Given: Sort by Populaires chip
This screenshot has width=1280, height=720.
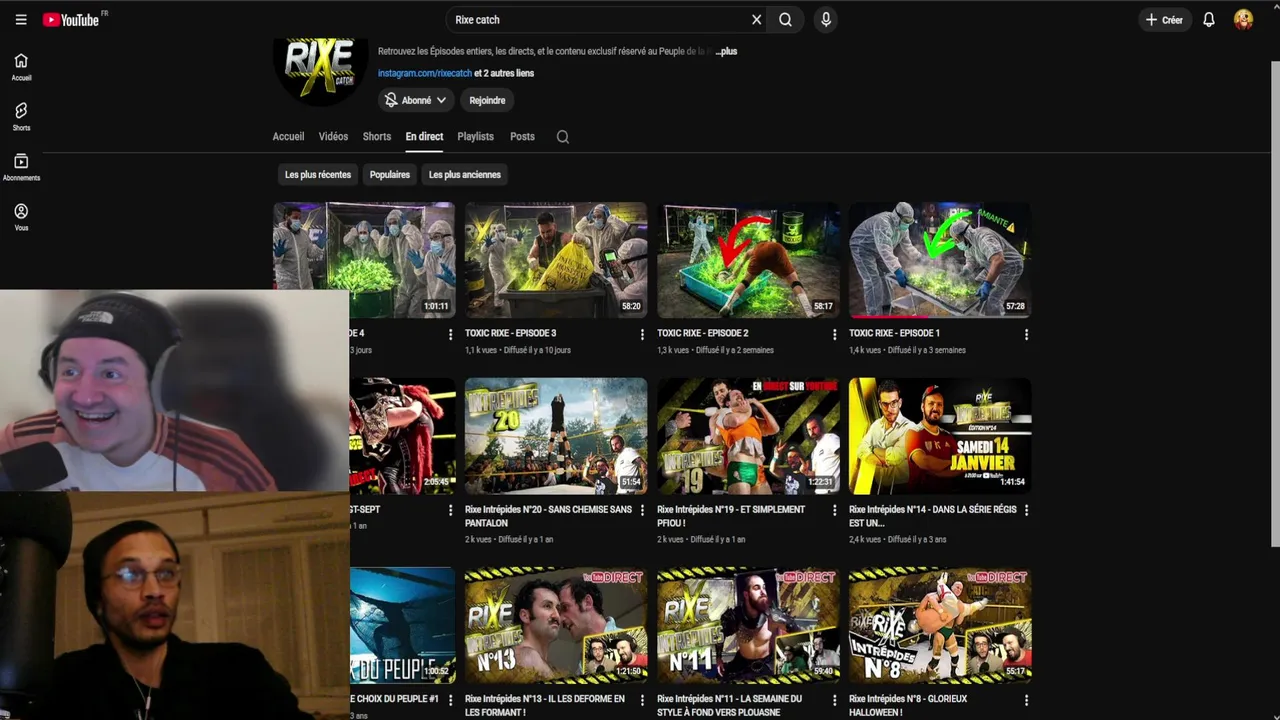Looking at the screenshot, I should pyautogui.click(x=390, y=174).
